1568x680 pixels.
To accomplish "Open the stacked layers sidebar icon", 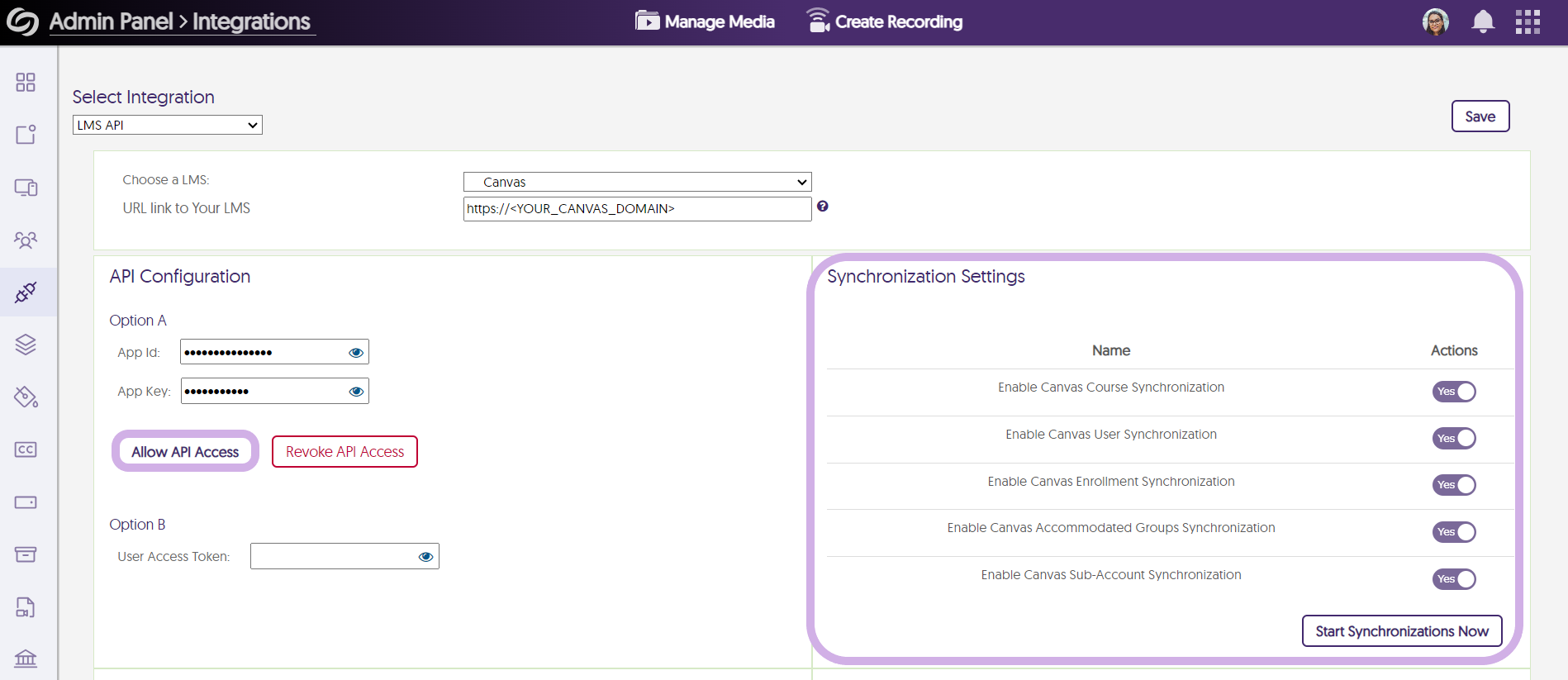I will tap(26, 345).
